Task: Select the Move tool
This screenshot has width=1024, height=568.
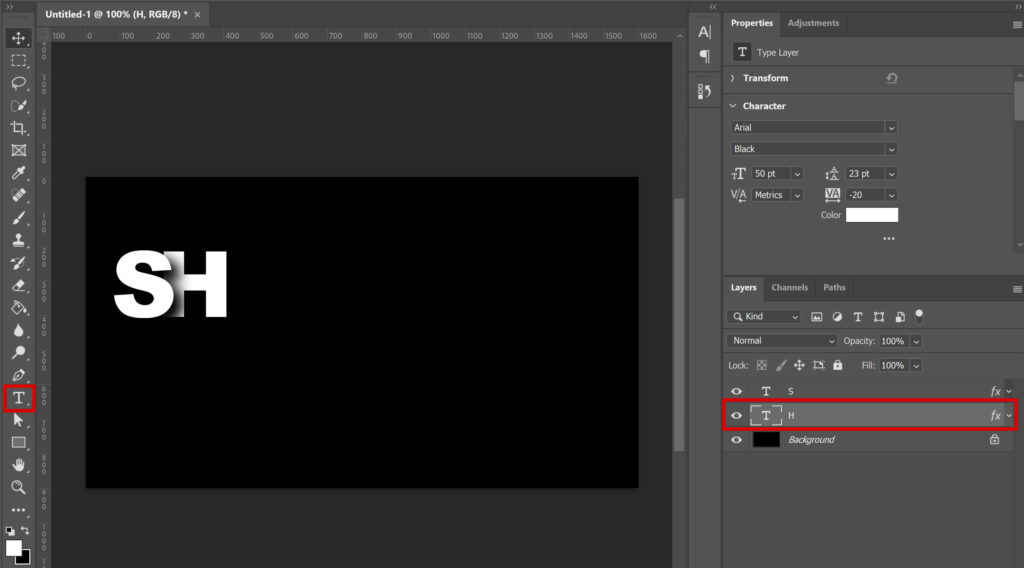Action: (18, 38)
